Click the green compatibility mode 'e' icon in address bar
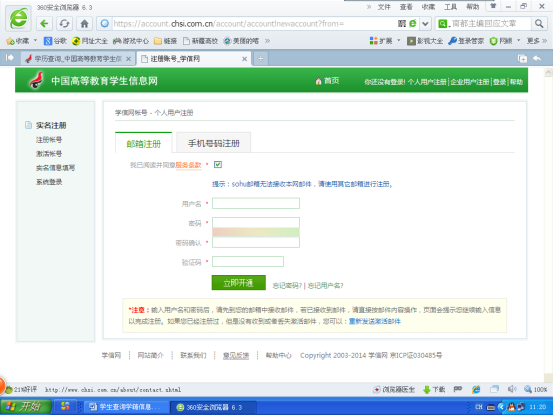This screenshot has width=553, height=415. [412, 24]
